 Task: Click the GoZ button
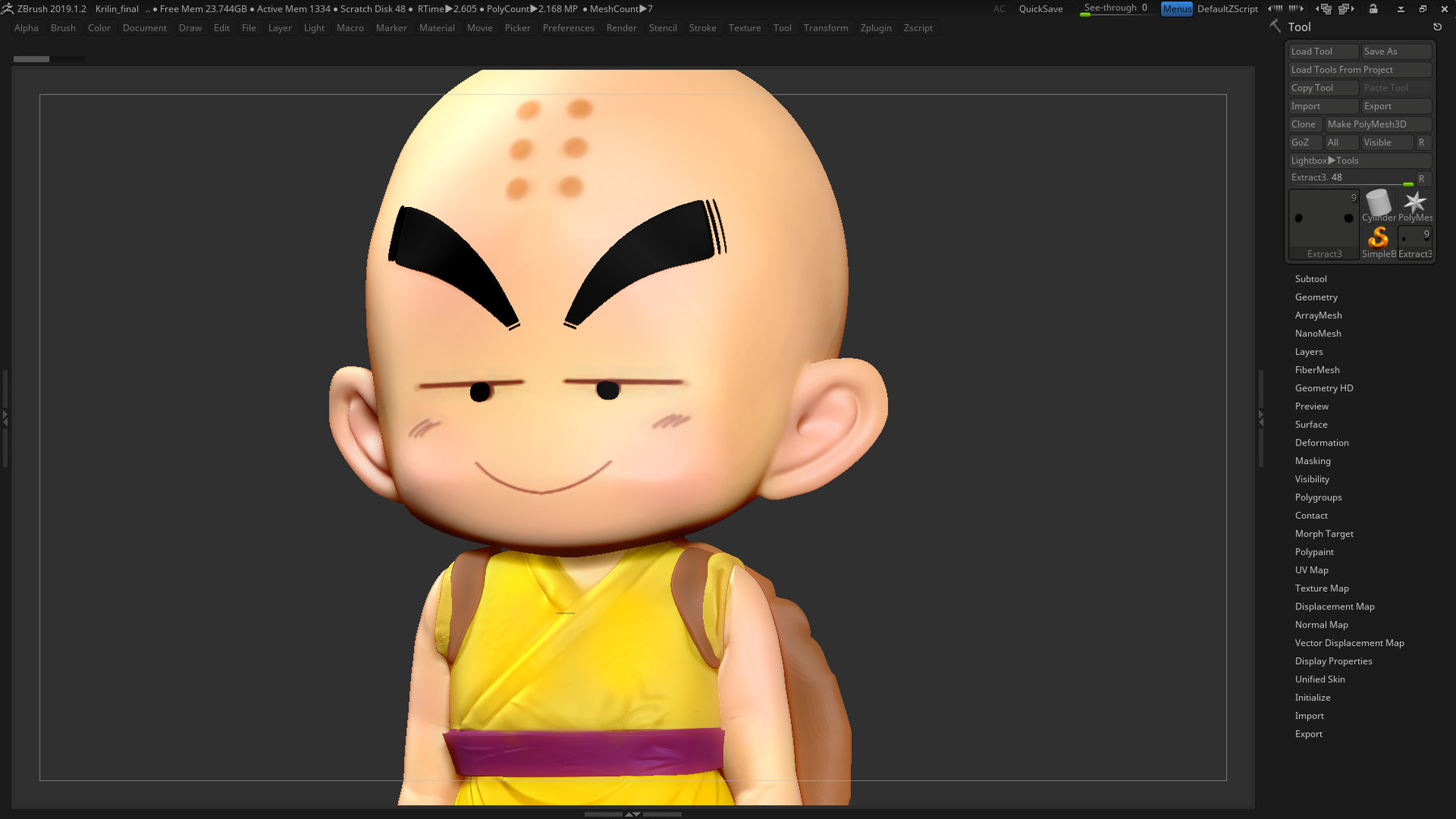click(1305, 142)
